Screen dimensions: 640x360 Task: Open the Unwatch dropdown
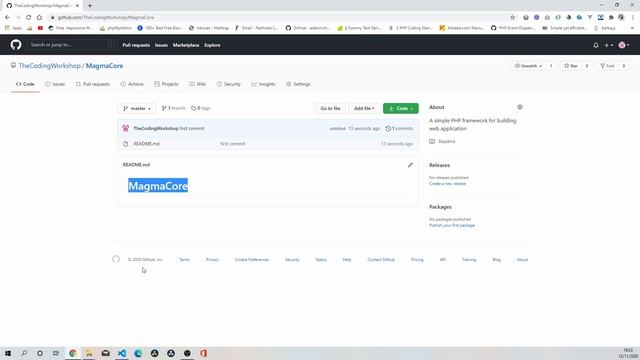[529, 66]
